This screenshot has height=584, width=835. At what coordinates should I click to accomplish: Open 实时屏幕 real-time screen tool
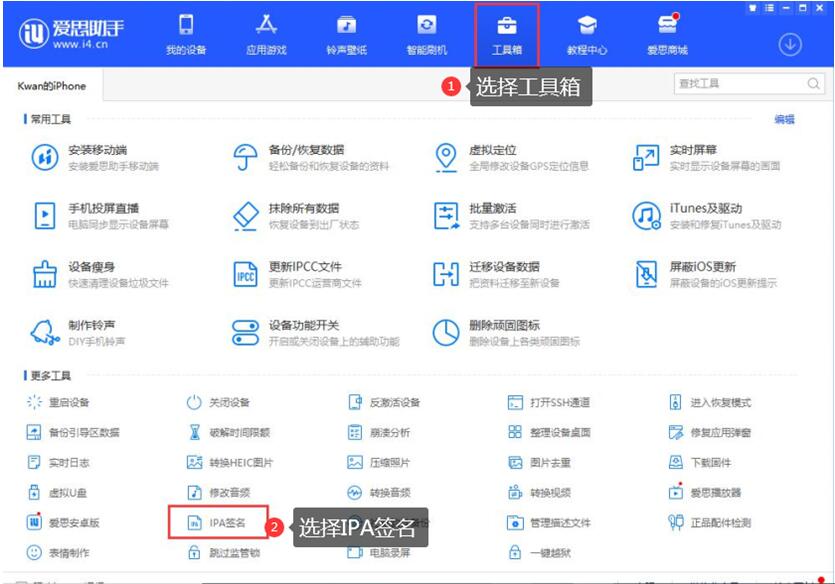click(x=692, y=157)
